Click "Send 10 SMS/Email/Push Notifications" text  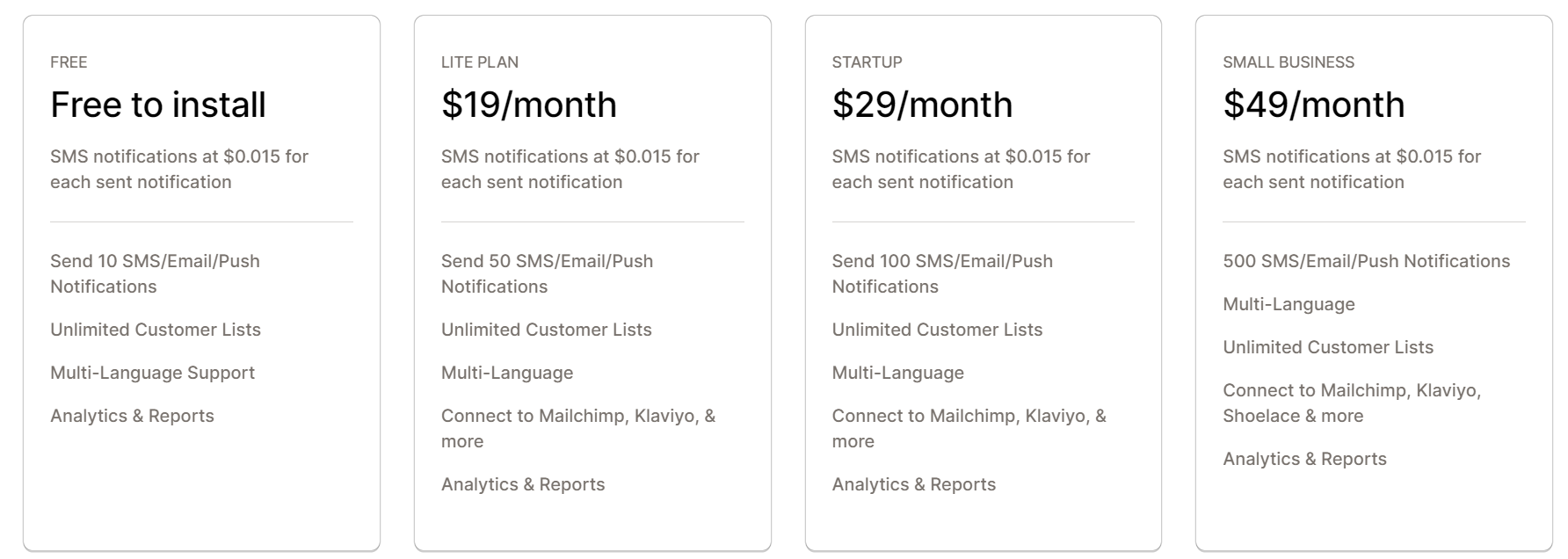pyautogui.click(x=155, y=273)
